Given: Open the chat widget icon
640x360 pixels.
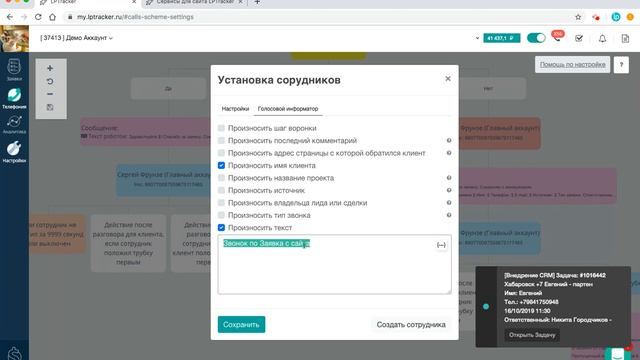Looking at the screenshot, I should [x=618, y=353].
